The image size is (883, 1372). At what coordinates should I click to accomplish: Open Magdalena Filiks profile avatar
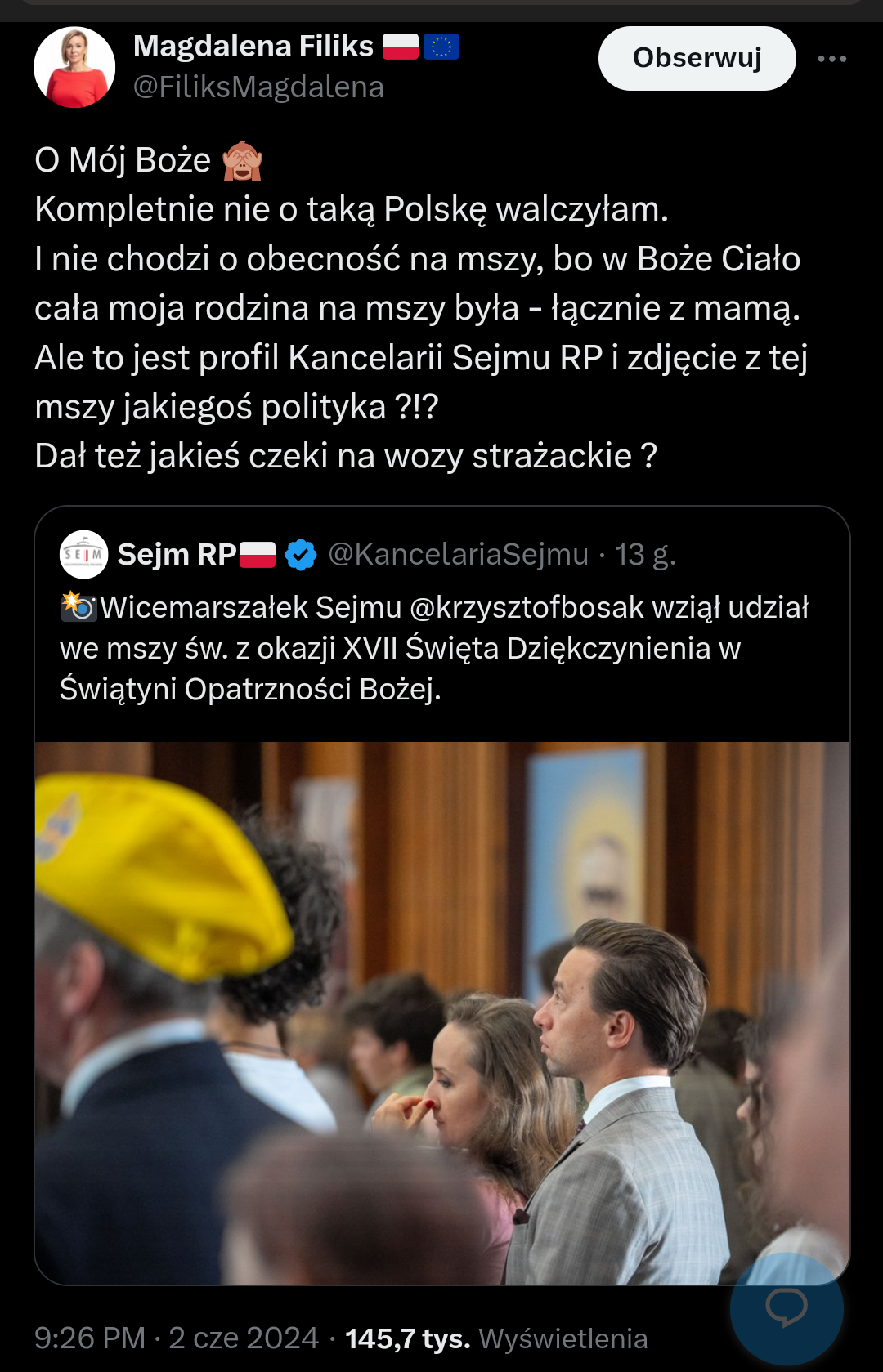tap(74, 67)
